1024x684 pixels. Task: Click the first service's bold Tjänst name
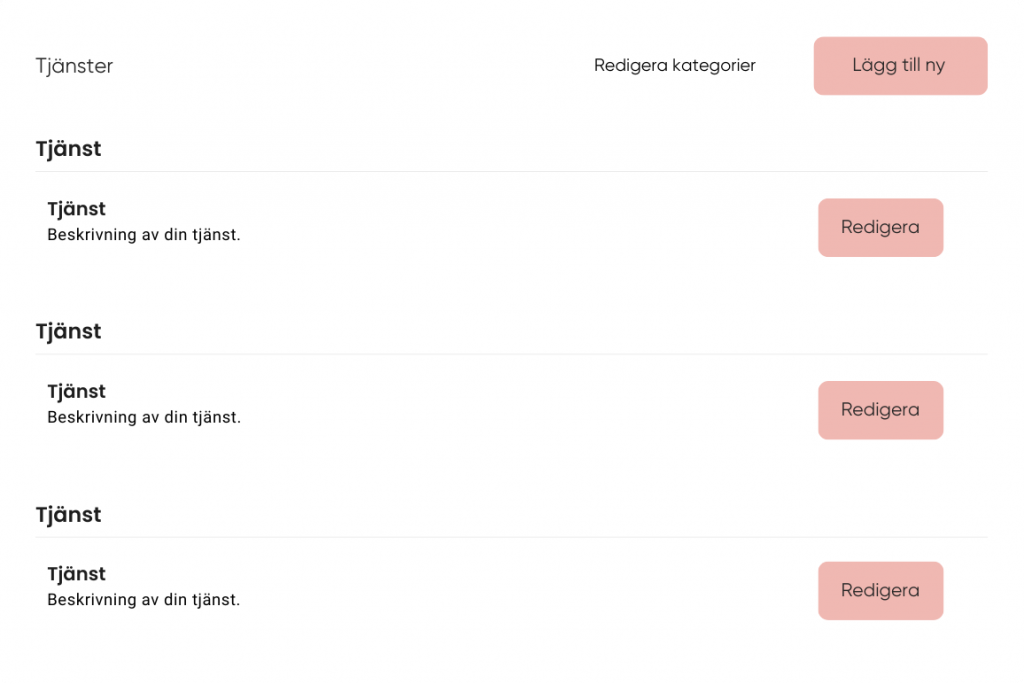pyautogui.click(x=76, y=209)
